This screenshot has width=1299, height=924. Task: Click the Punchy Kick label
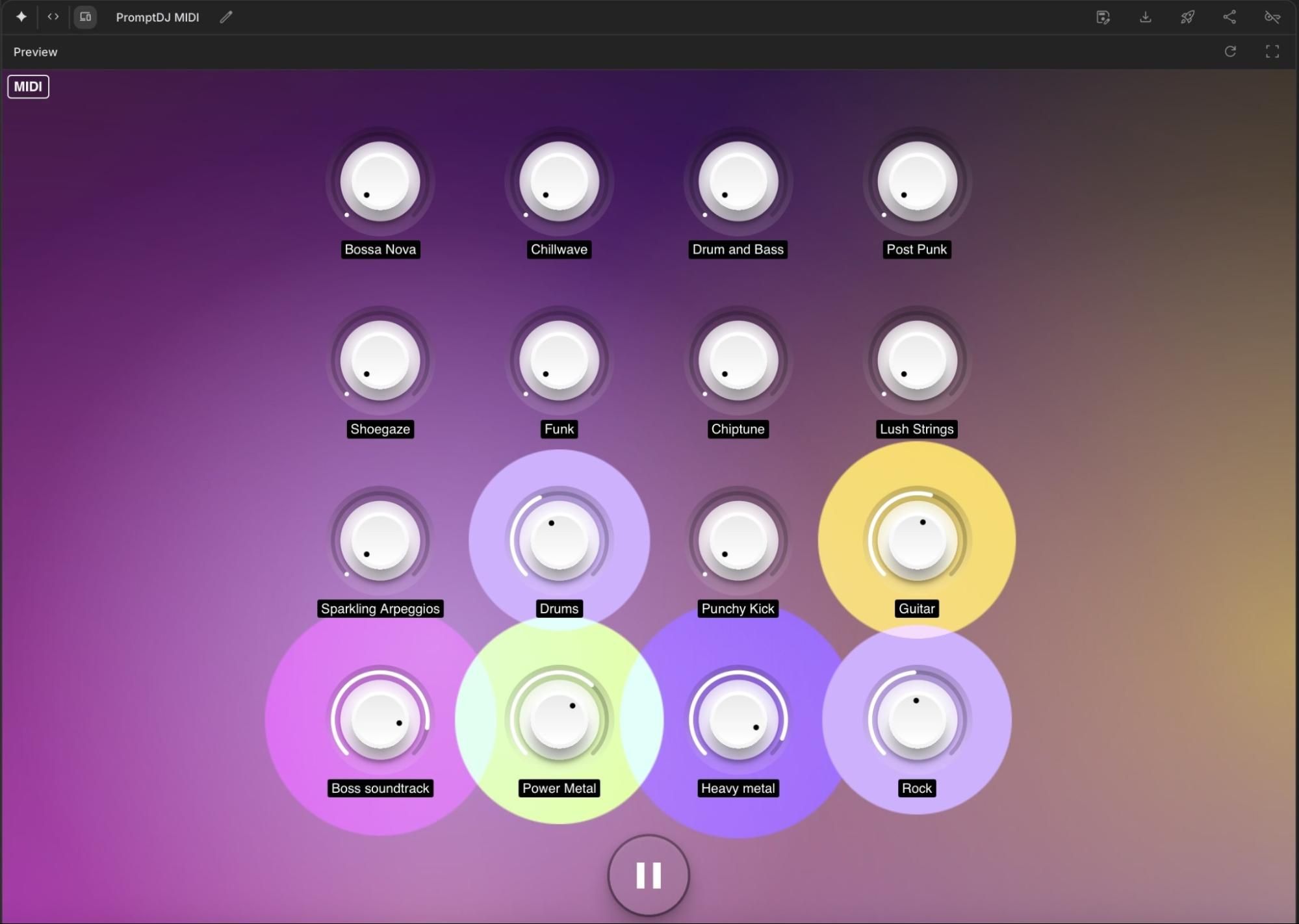pos(738,609)
